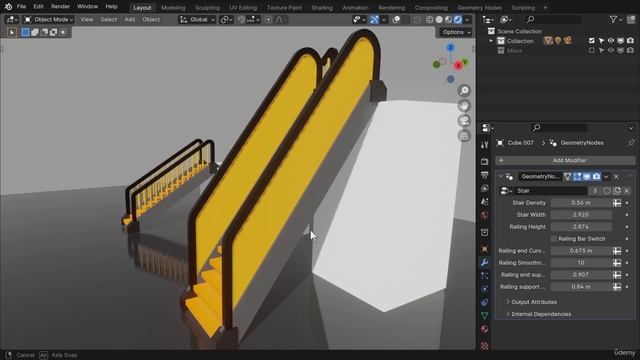Open the viewport object visibility selector

(359, 20)
